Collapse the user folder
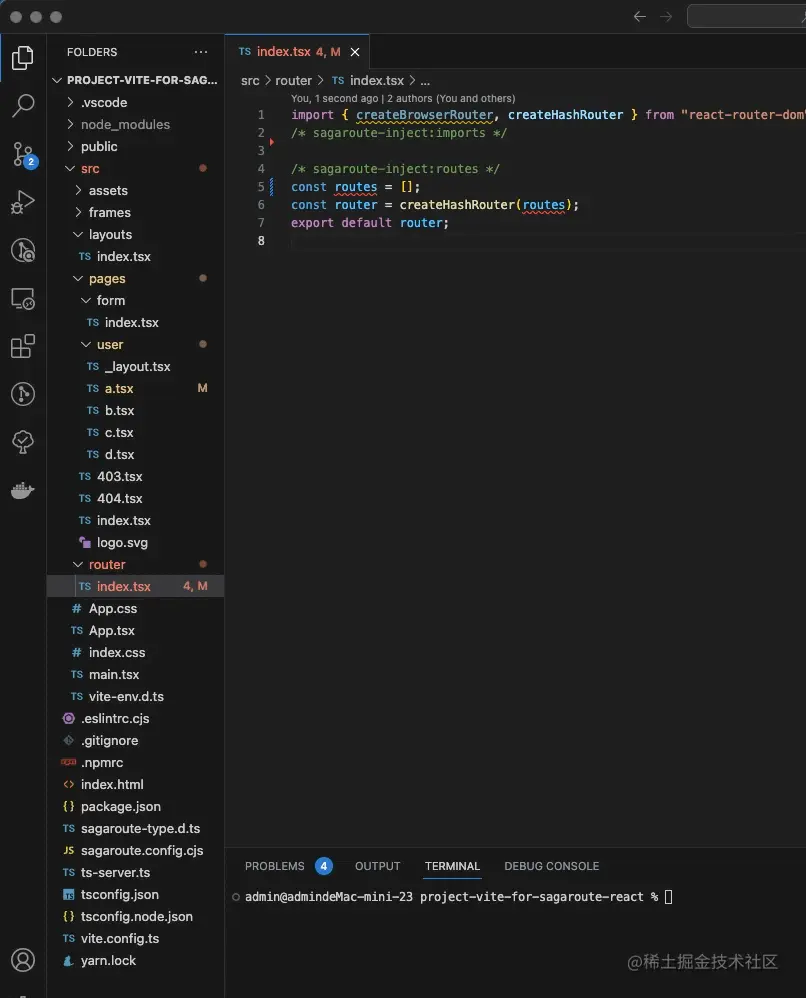This screenshot has height=998, width=806. (136, 344)
